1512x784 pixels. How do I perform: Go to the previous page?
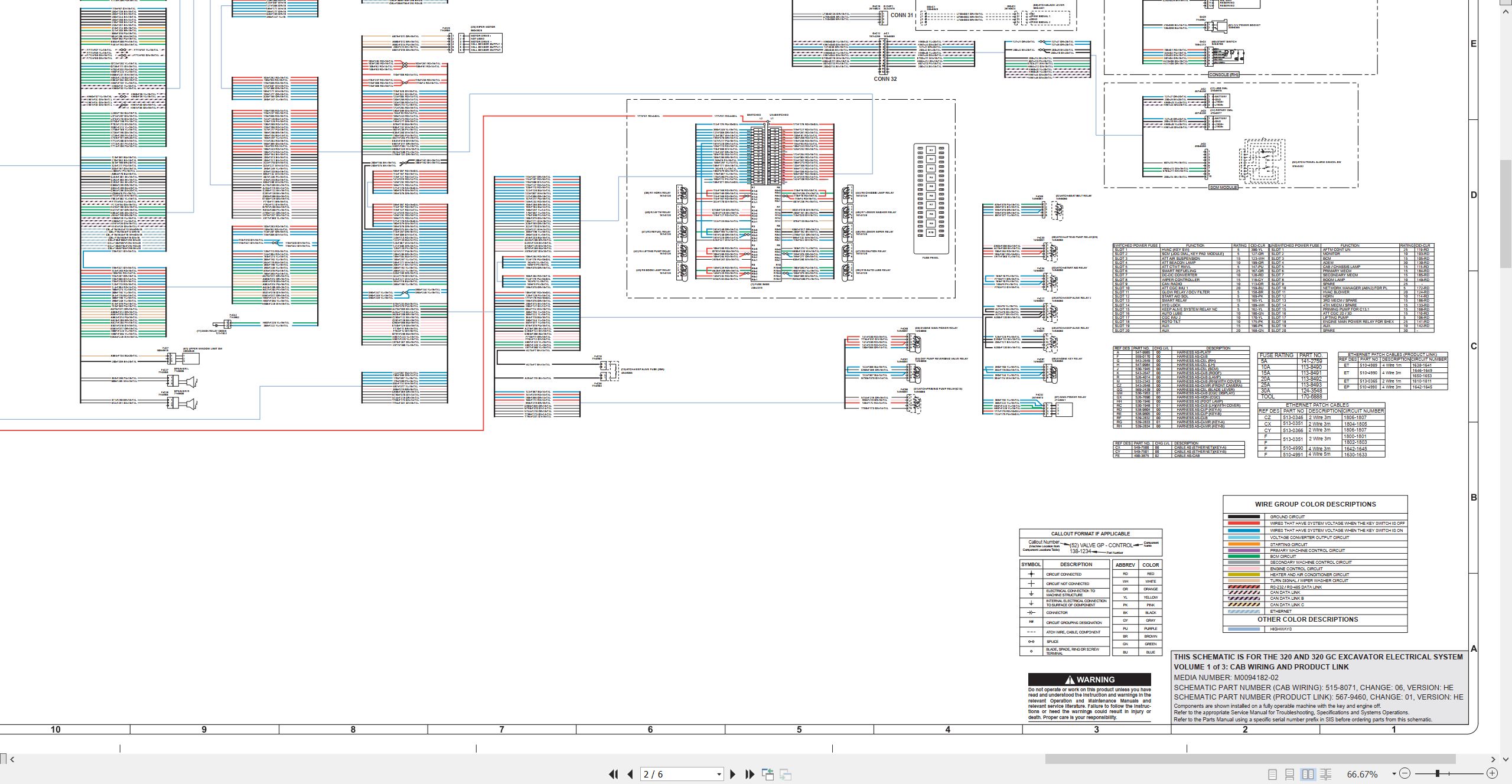click(630, 774)
